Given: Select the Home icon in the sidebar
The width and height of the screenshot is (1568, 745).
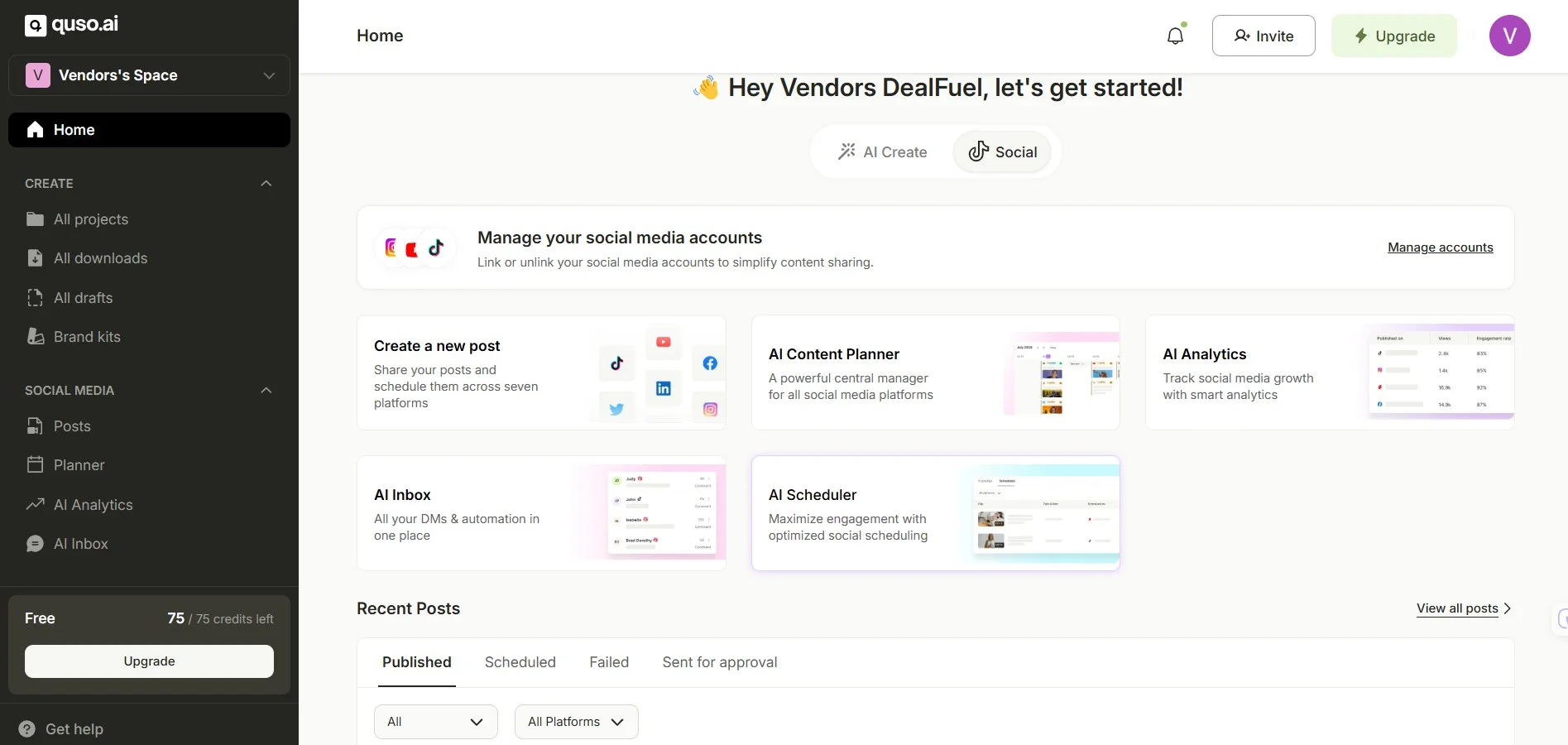Looking at the screenshot, I should pyautogui.click(x=35, y=130).
